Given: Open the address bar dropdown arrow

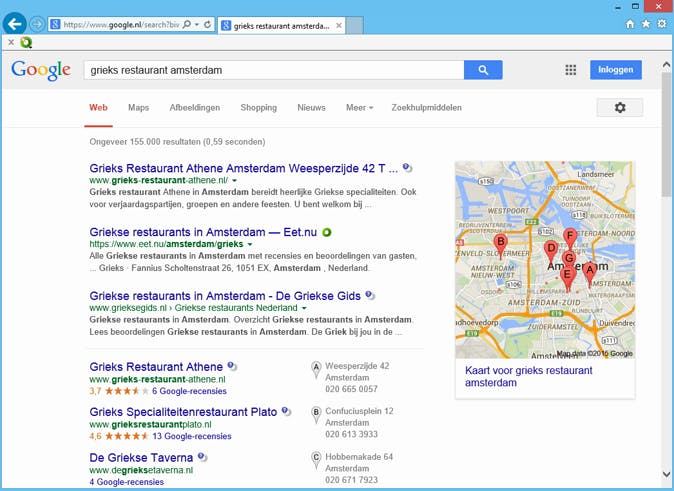Looking at the screenshot, I should click(197, 25).
